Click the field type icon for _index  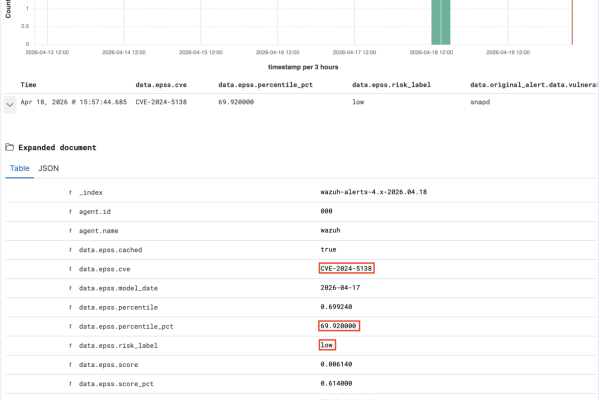coord(70,192)
